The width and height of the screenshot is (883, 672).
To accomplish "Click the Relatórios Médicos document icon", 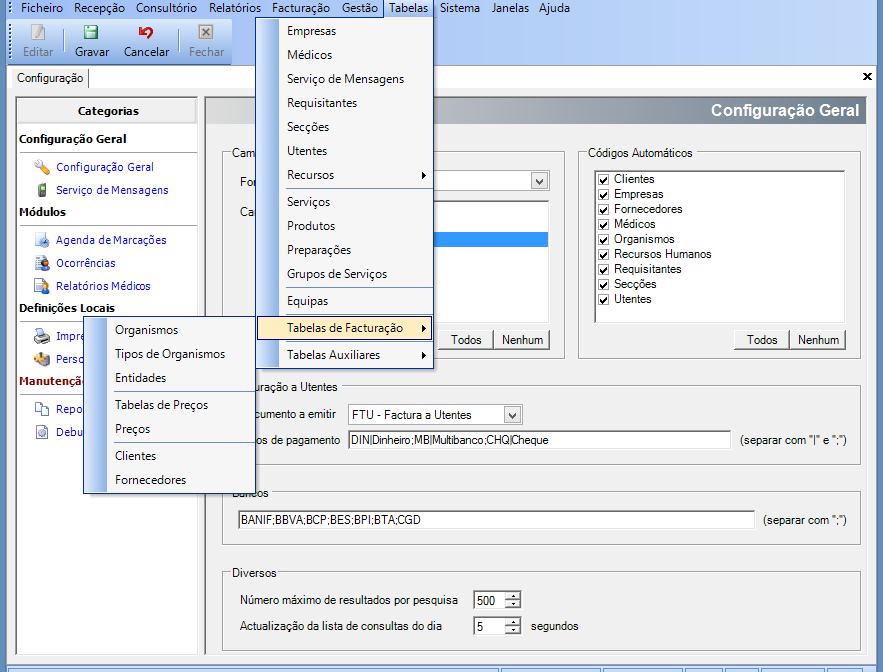I will (42, 286).
